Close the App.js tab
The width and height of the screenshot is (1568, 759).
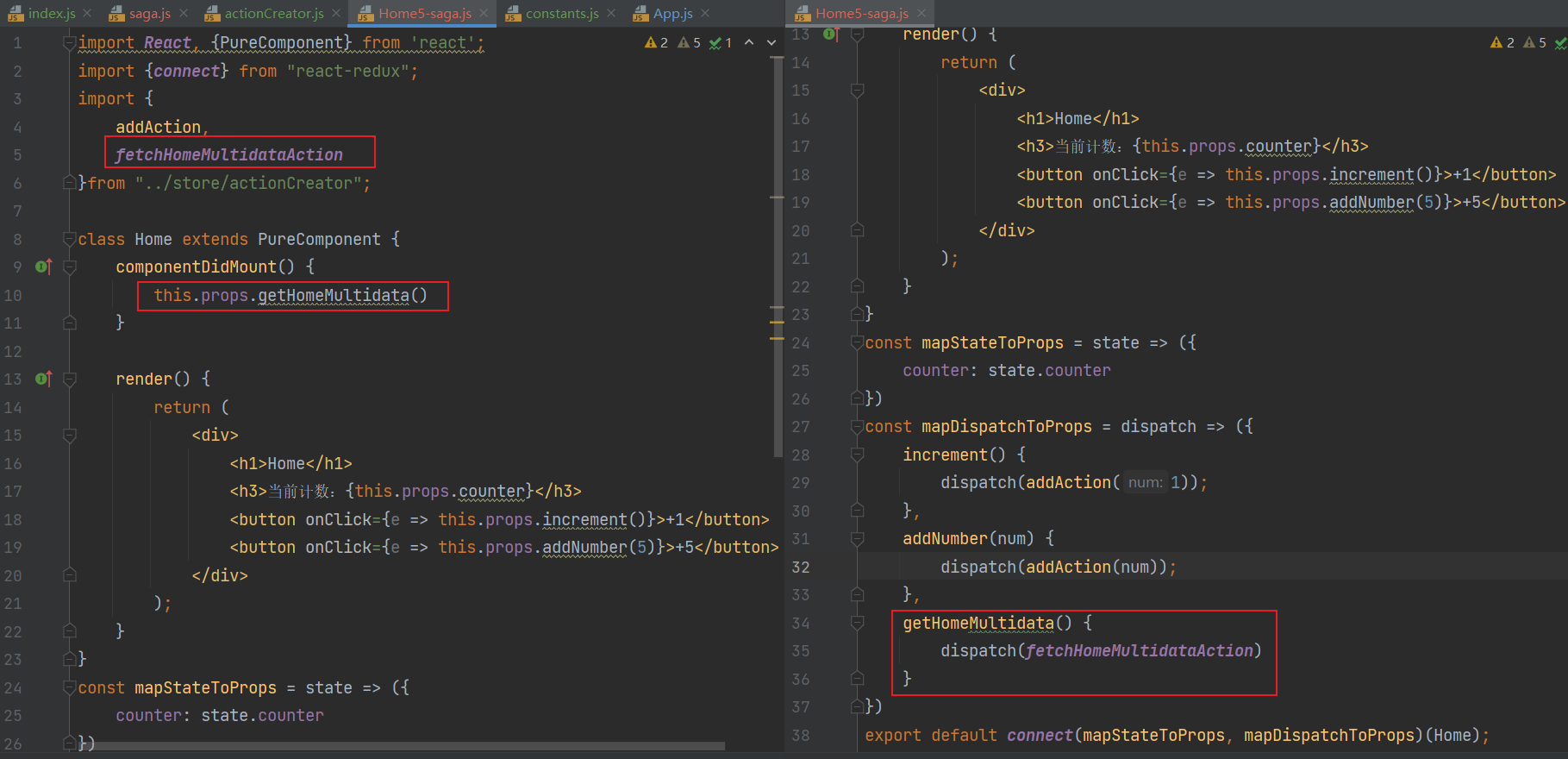705,13
